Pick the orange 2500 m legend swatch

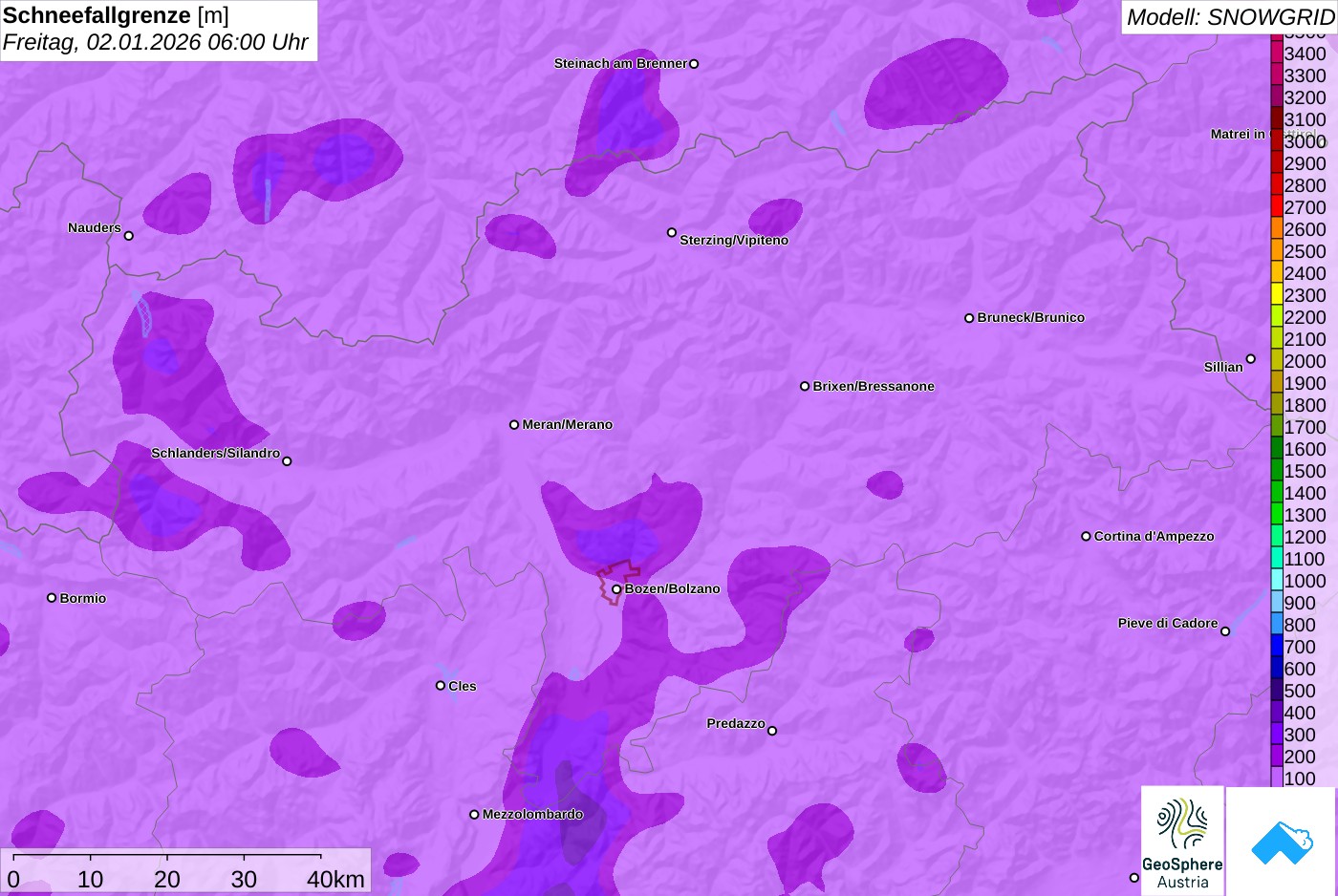1277,251
